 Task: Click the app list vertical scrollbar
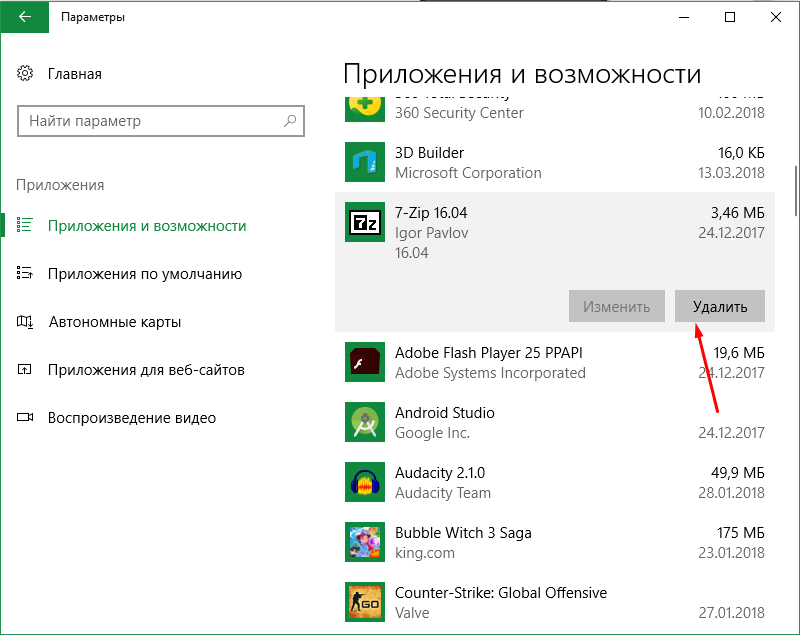point(795,191)
